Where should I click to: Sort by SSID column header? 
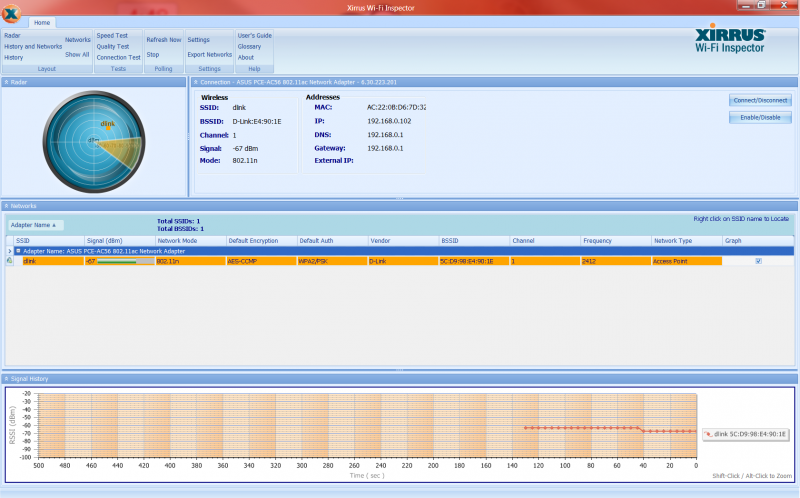49,241
